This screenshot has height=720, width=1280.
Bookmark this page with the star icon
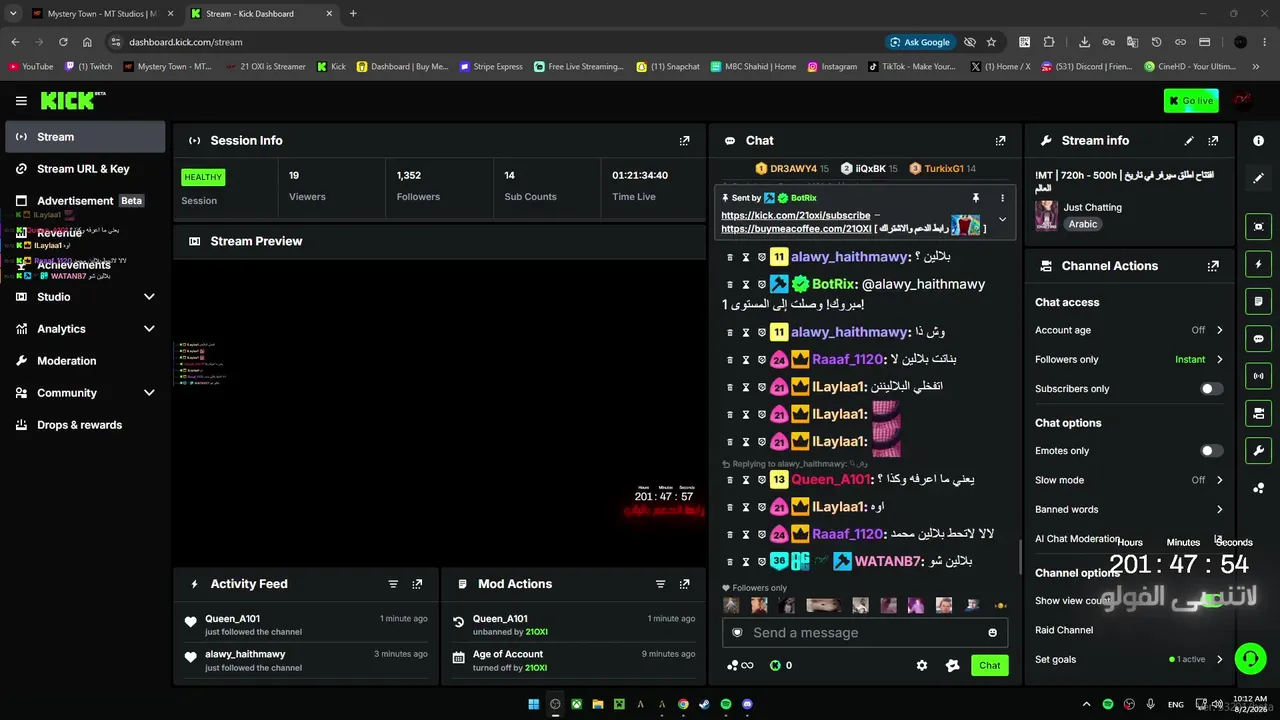[991, 42]
